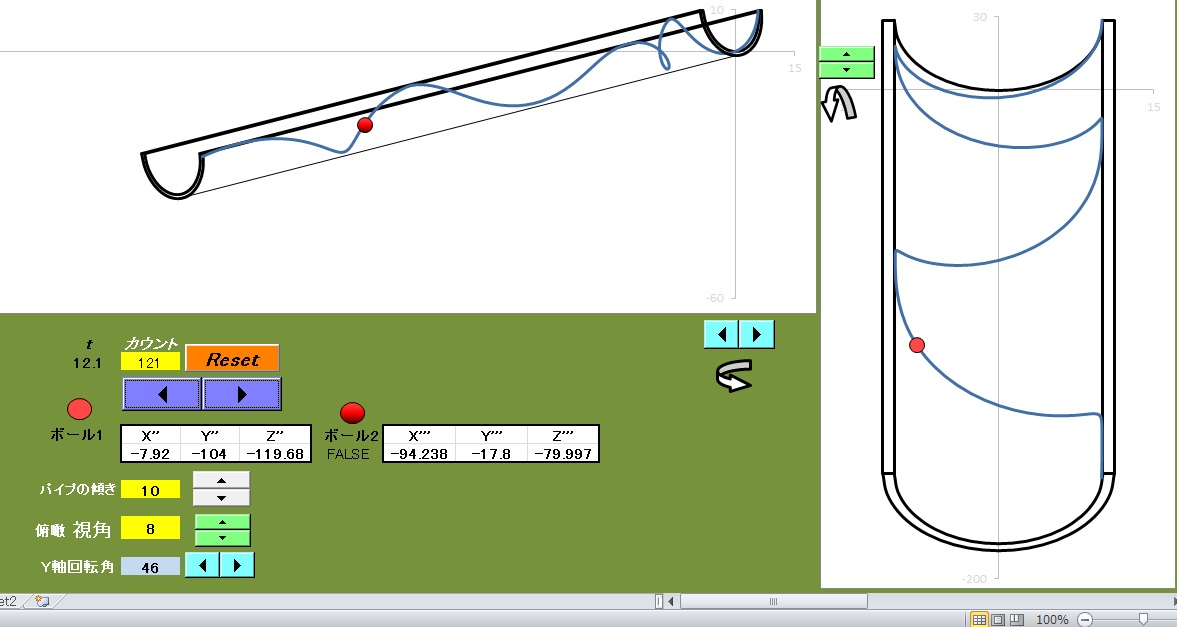Viewport: 1177px width, 627px height.
Task: Select the t value 12.1
Action: (88, 363)
